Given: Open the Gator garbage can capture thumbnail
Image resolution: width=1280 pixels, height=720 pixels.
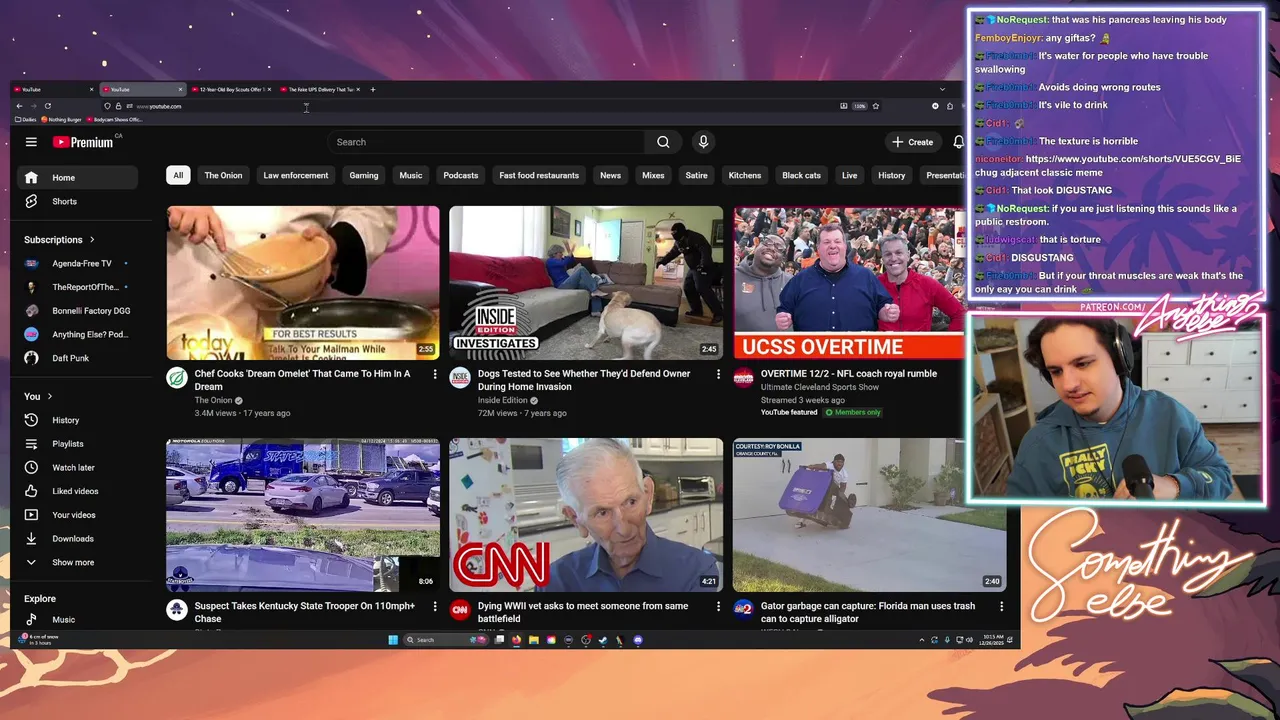Looking at the screenshot, I should click(869, 515).
